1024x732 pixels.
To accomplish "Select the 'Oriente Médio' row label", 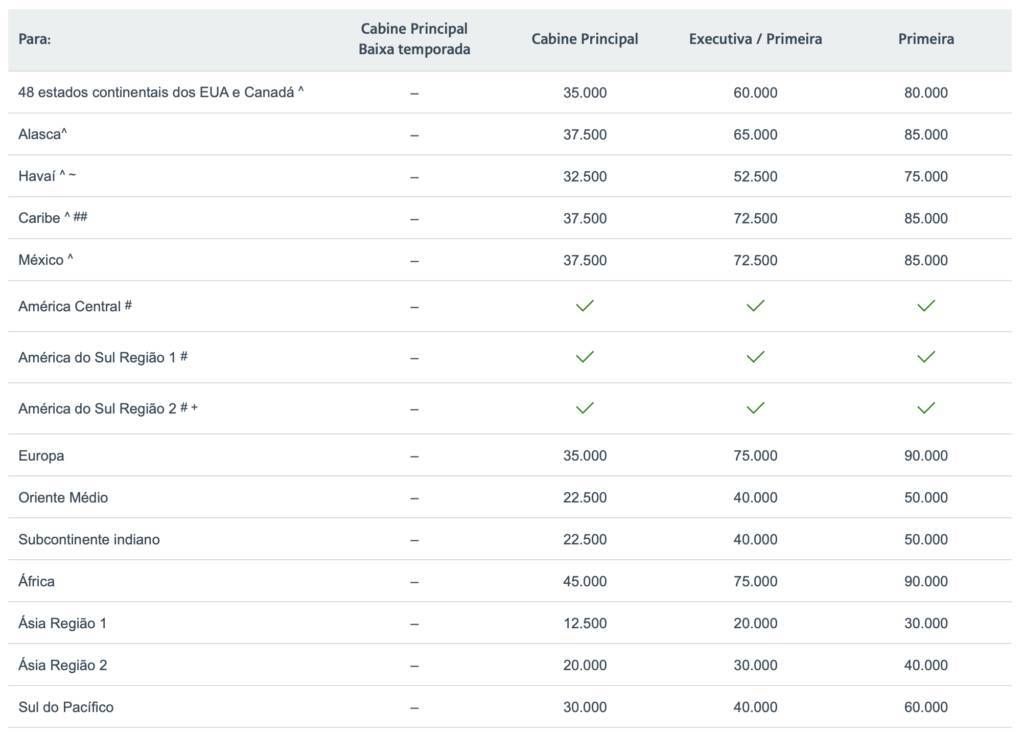I will [x=63, y=497].
